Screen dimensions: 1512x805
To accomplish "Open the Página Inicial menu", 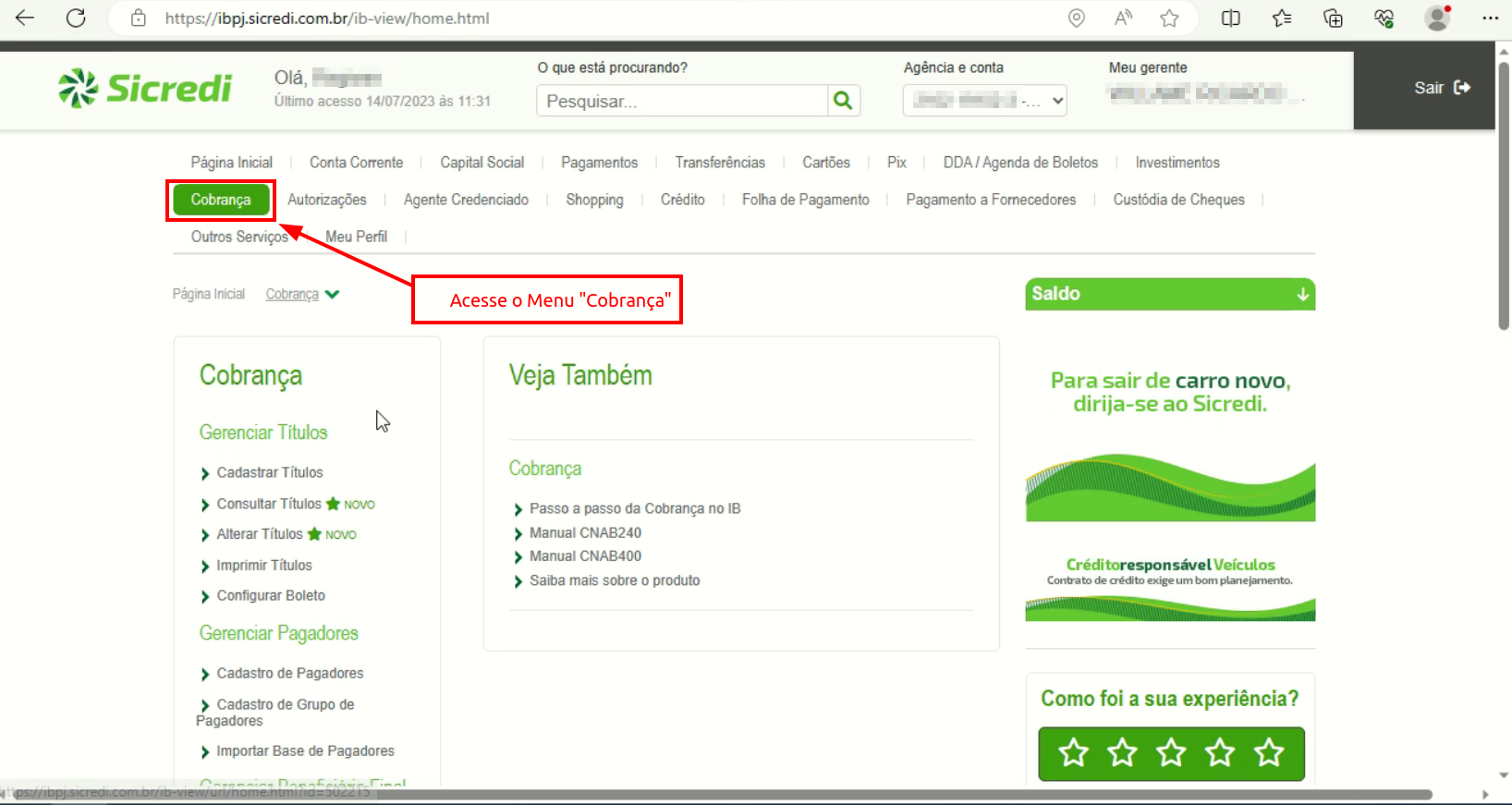I will tap(231, 162).
